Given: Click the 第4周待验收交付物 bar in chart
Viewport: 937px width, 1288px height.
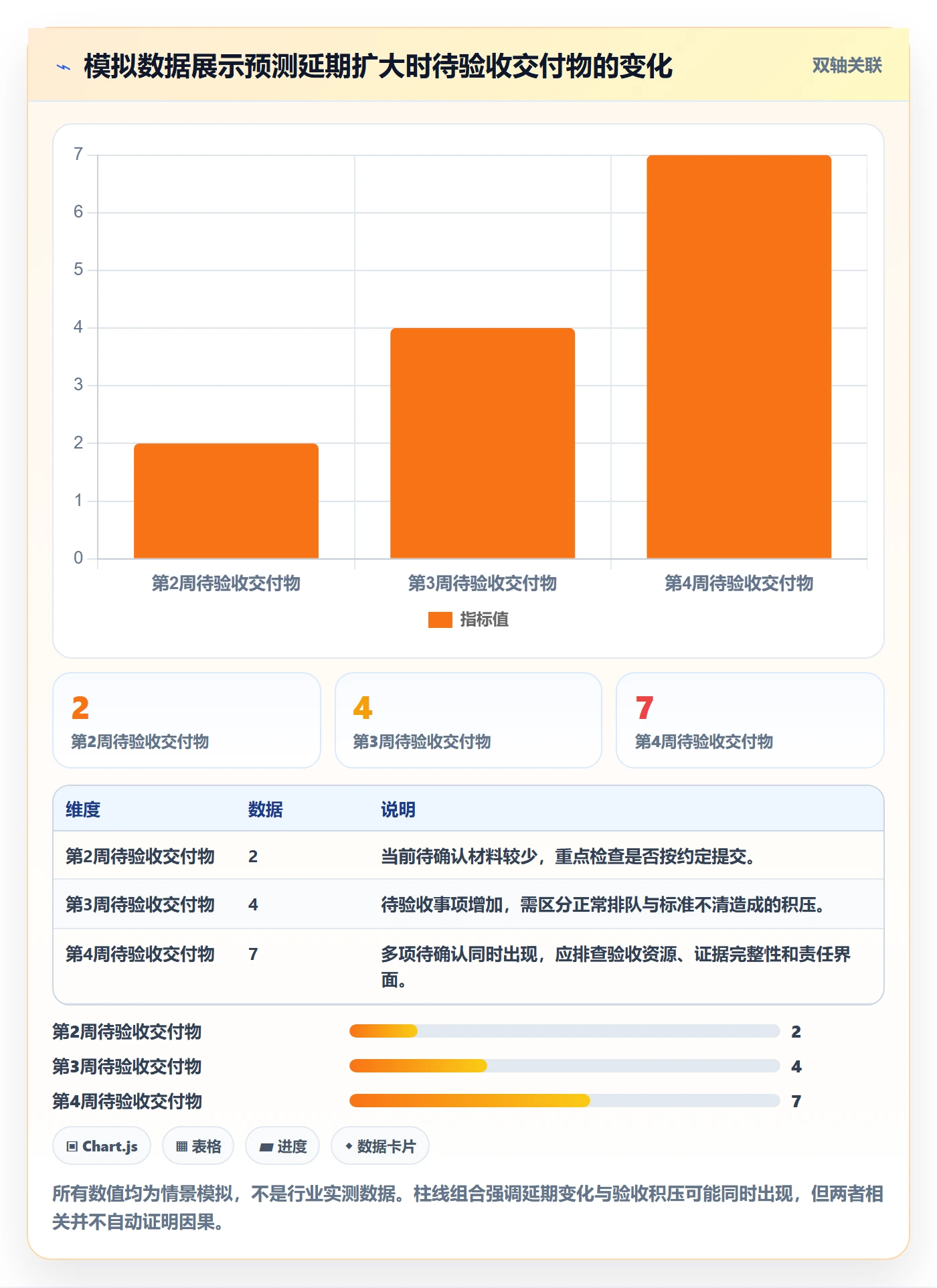Looking at the screenshot, I should [739, 357].
